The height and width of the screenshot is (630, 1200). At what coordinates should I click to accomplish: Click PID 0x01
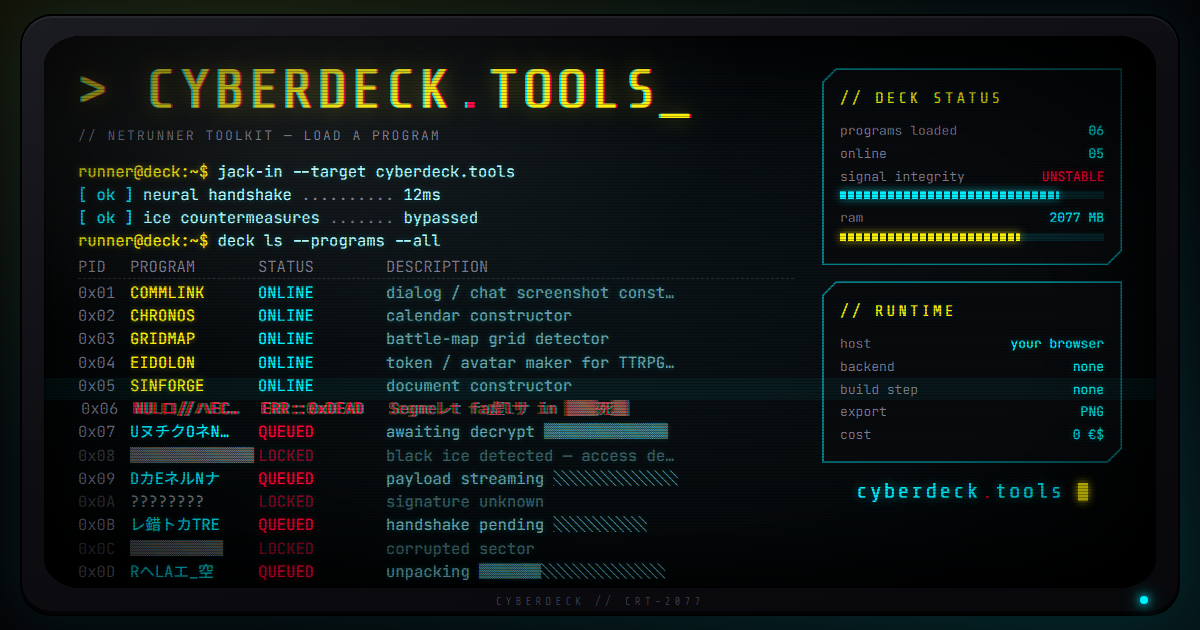pos(96,293)
